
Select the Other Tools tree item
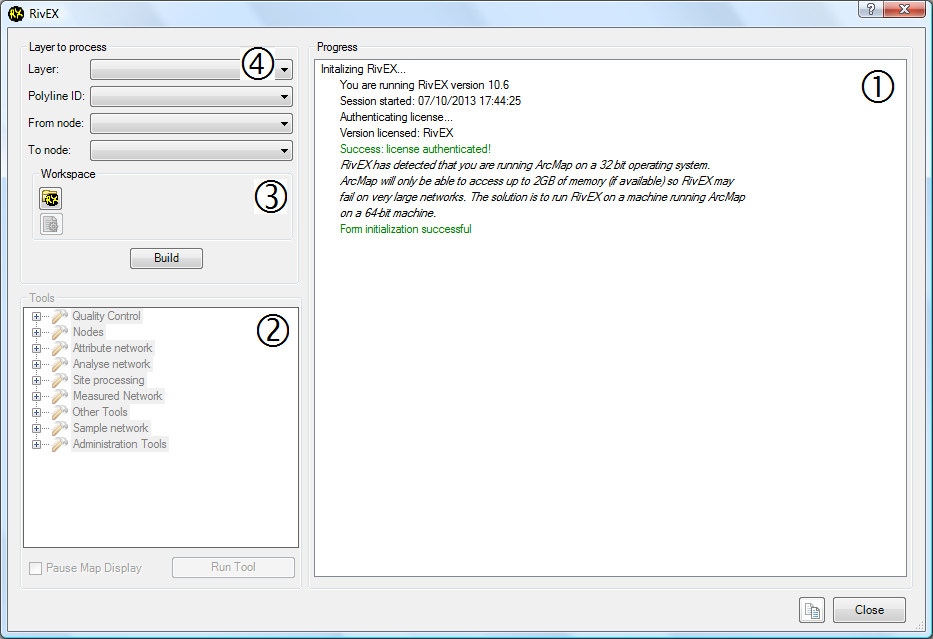click(100, 412)
